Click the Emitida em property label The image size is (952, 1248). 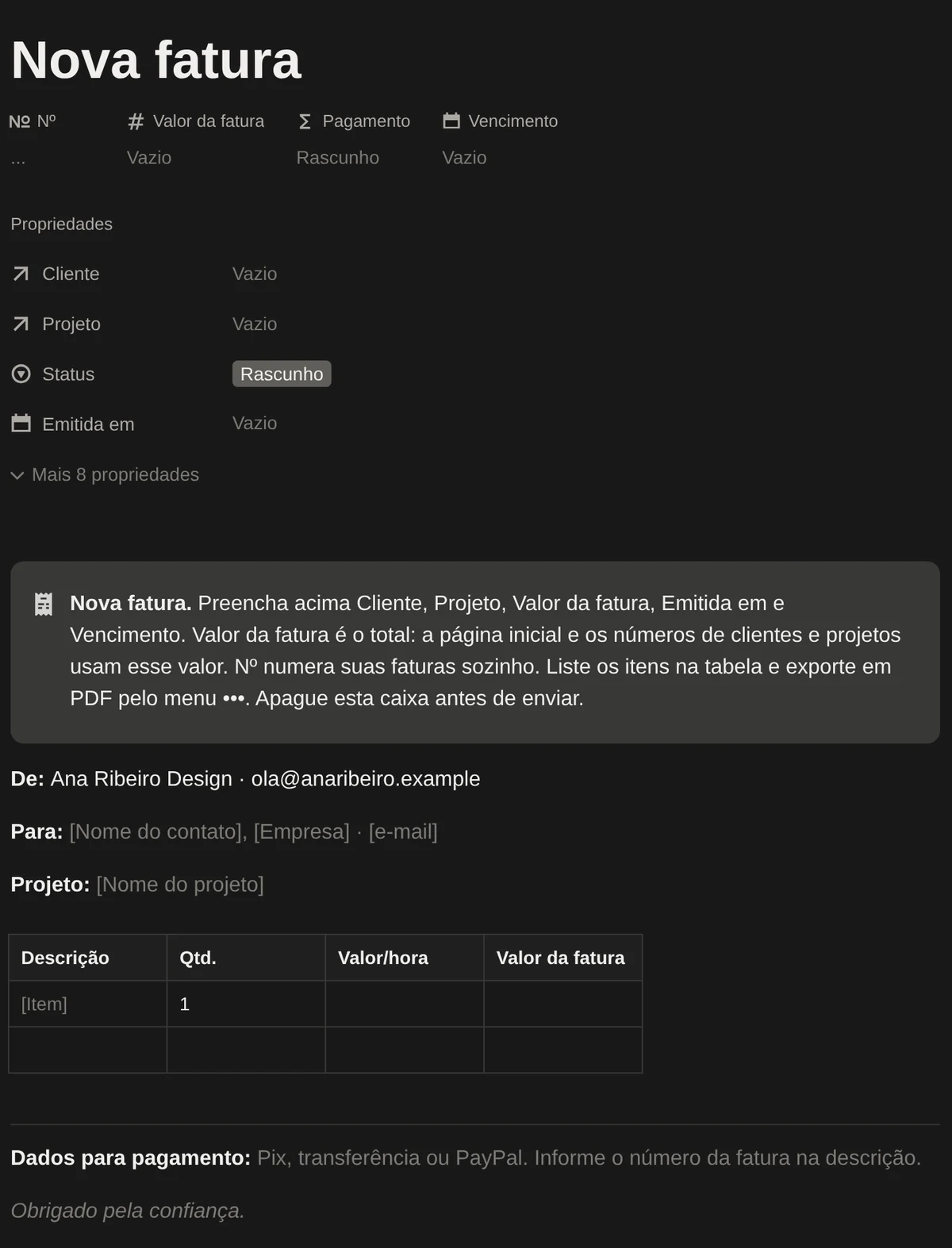point(88,424)
